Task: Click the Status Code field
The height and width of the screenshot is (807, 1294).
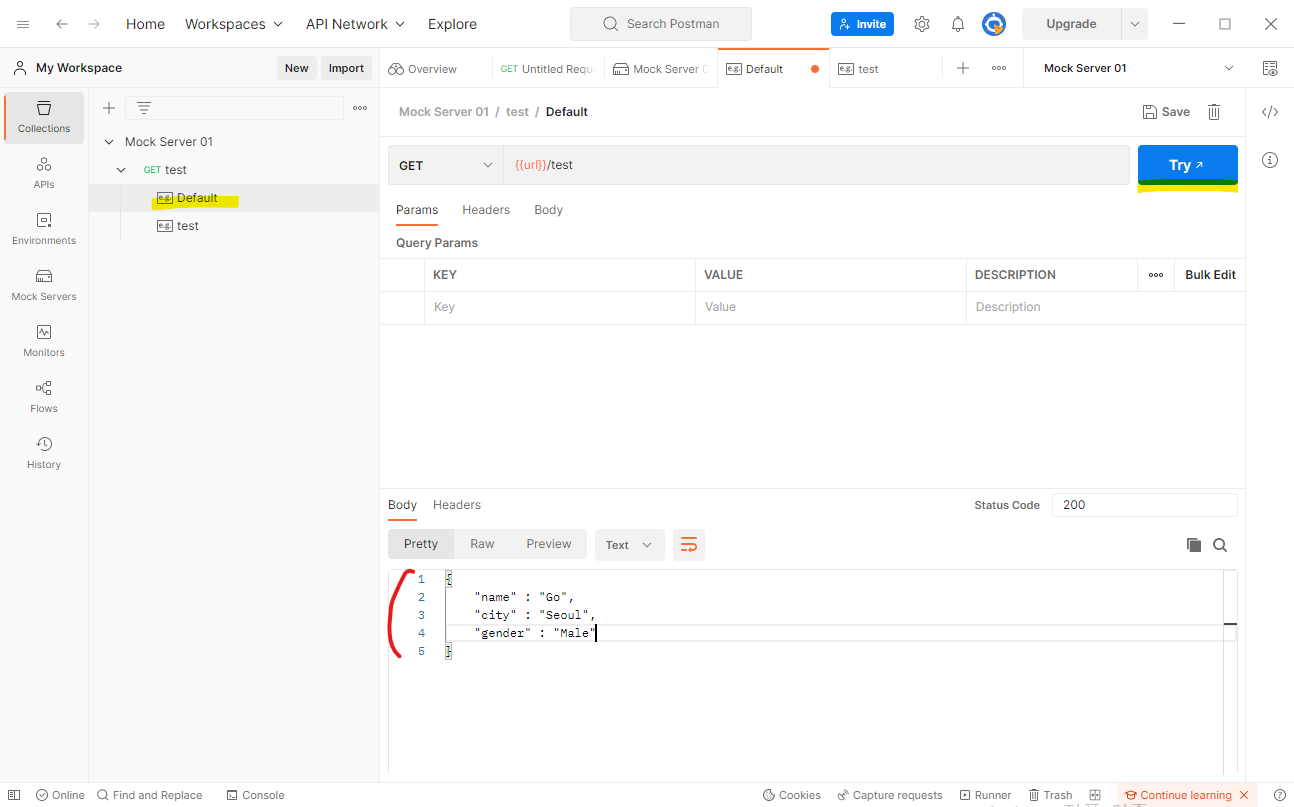Action: point(1144,505)
